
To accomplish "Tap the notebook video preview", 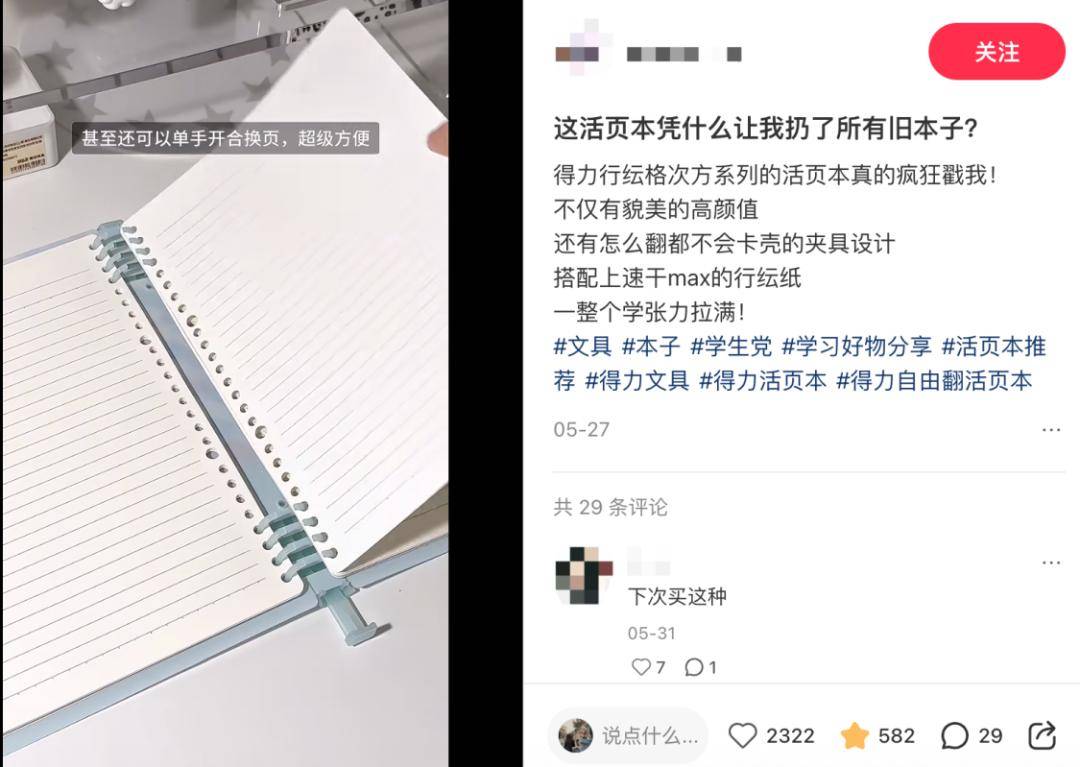I will [225, 384].
